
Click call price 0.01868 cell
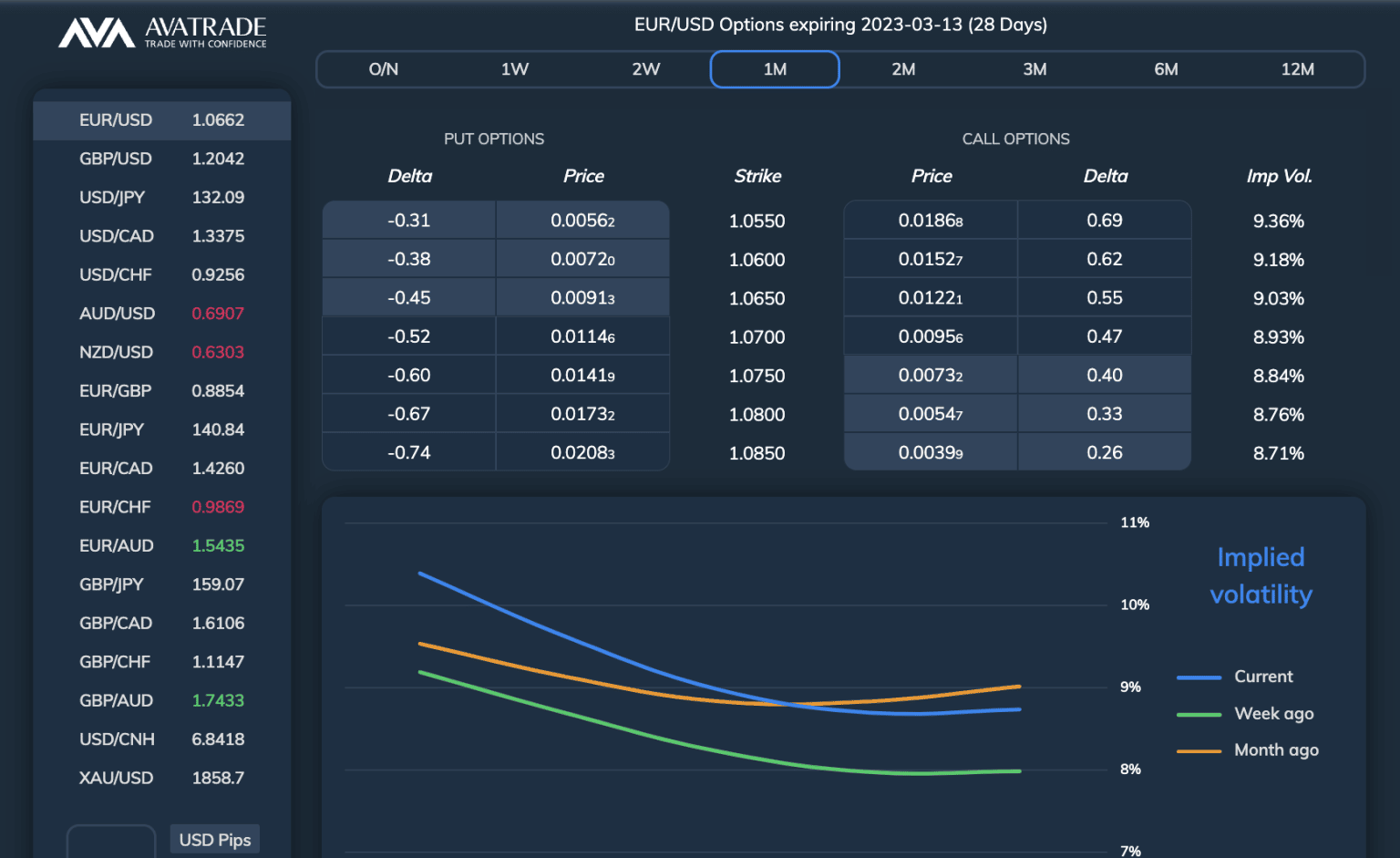[931, 221]
